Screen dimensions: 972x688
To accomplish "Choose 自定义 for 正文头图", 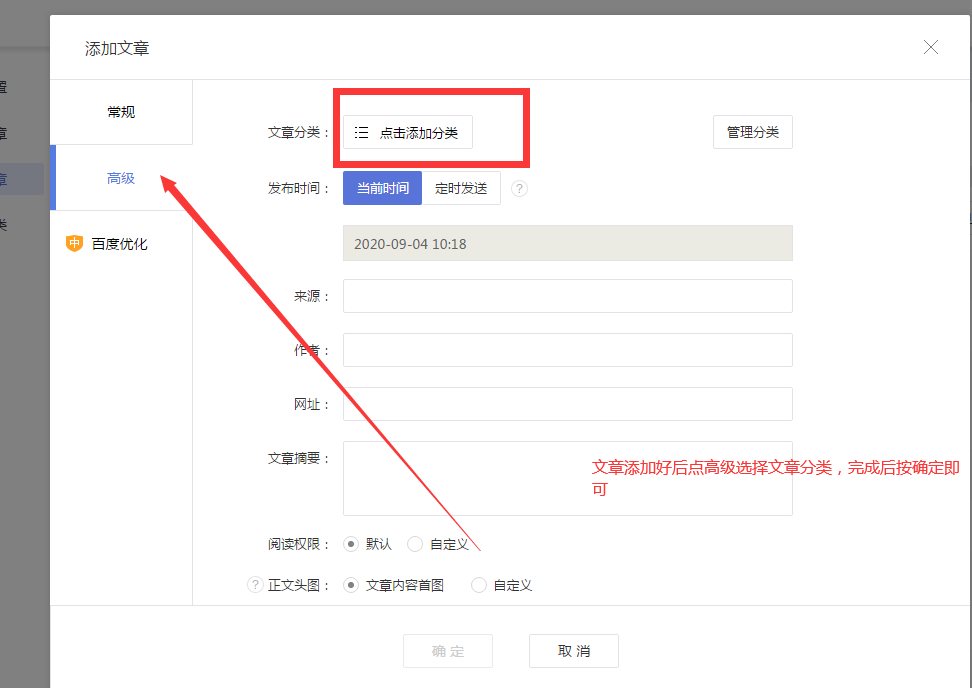I will point(479,585).
